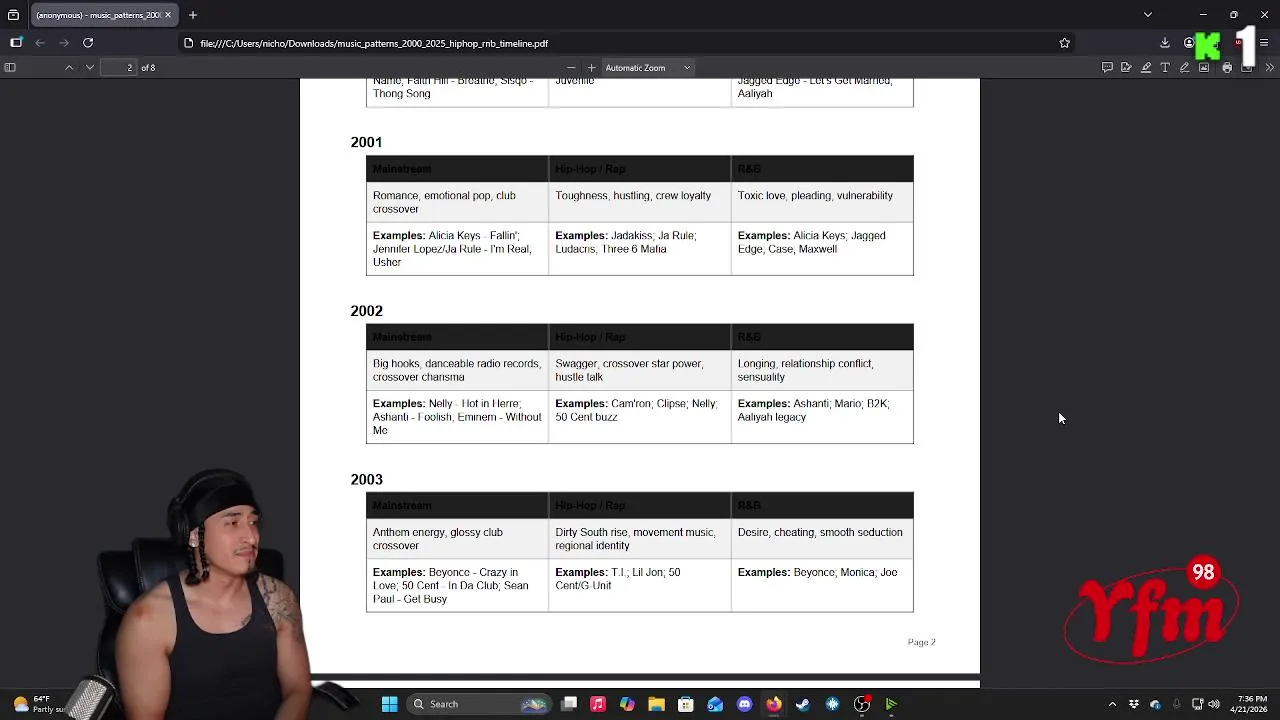Go to next PDF page arrow
The height and width of the screenshot is (720, 1280).
90,68
